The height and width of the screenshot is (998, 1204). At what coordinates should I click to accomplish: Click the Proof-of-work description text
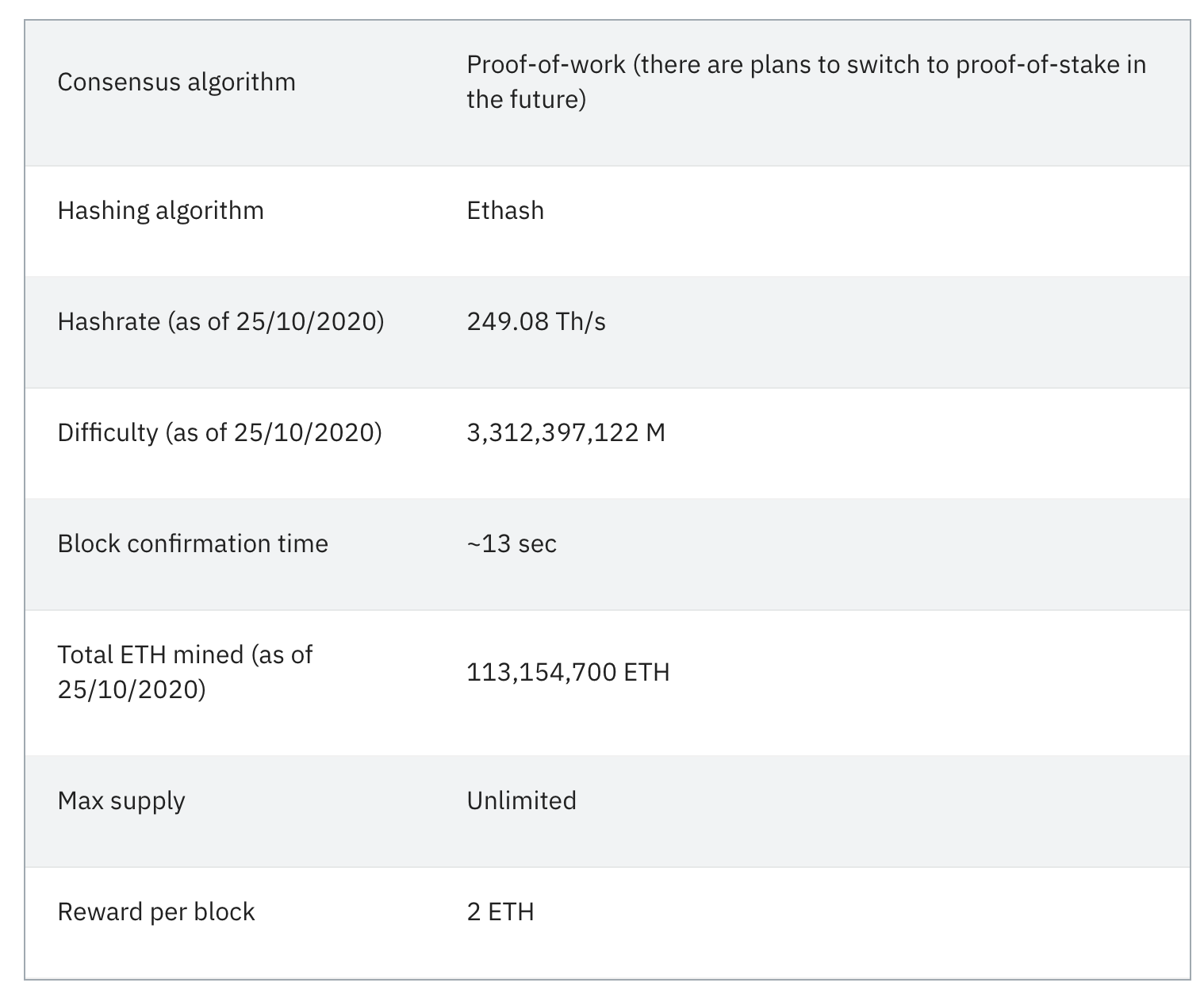point(806,64)
